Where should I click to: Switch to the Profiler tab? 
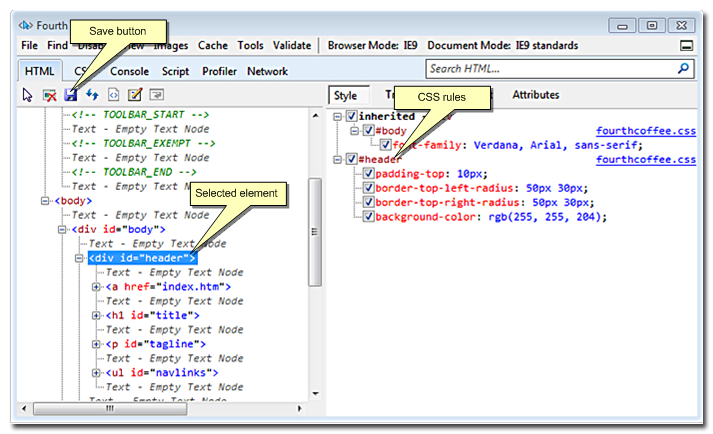click(219, 71)
